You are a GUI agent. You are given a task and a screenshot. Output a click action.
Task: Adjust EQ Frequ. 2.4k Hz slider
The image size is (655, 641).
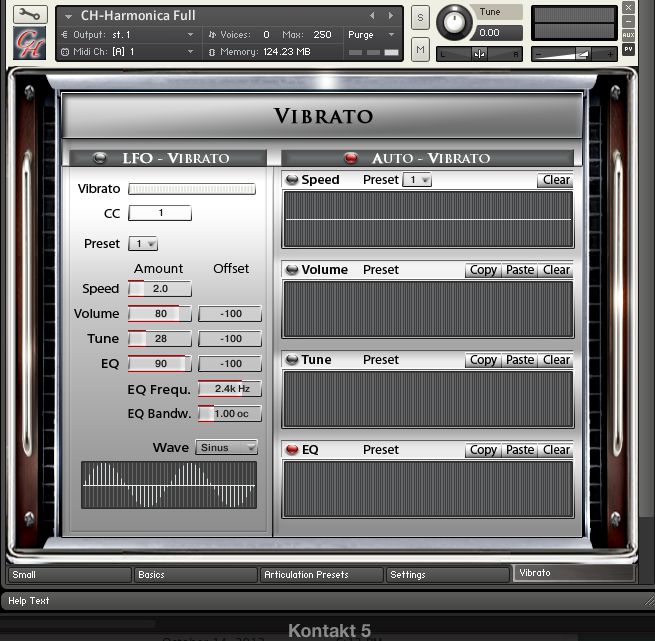tap(230, 389)
